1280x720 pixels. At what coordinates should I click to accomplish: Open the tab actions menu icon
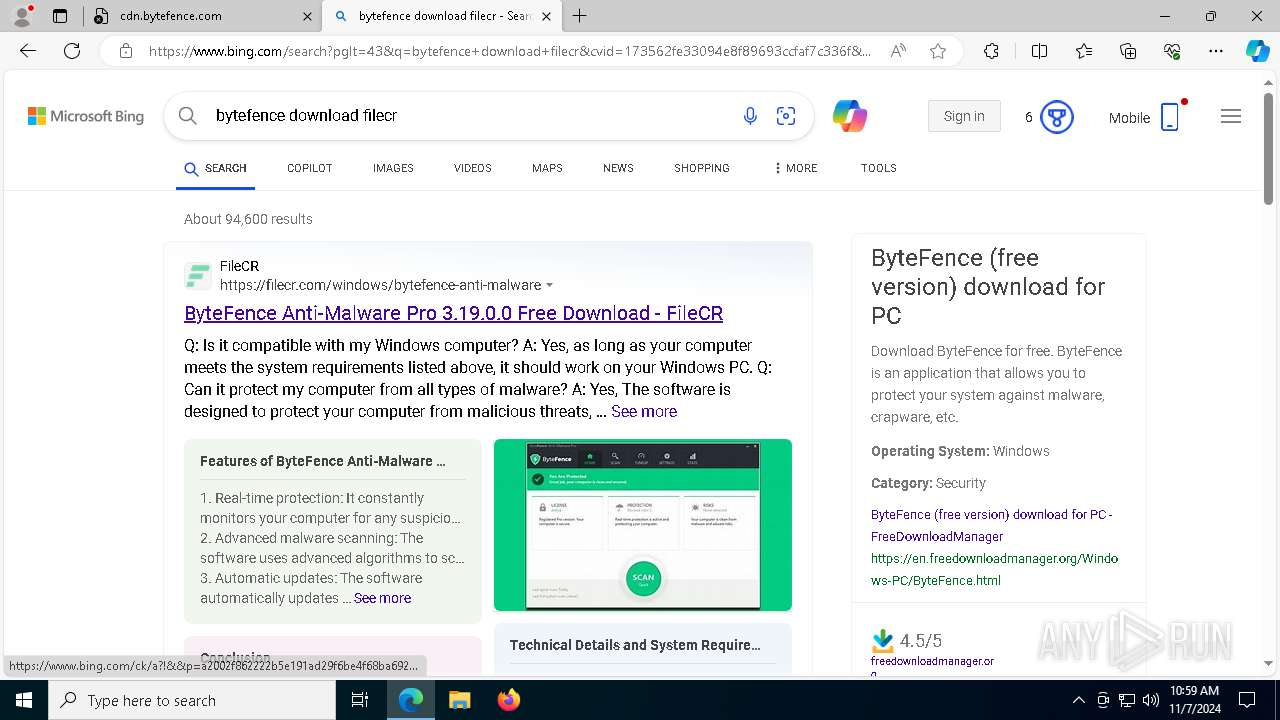(x=60, y=16)
